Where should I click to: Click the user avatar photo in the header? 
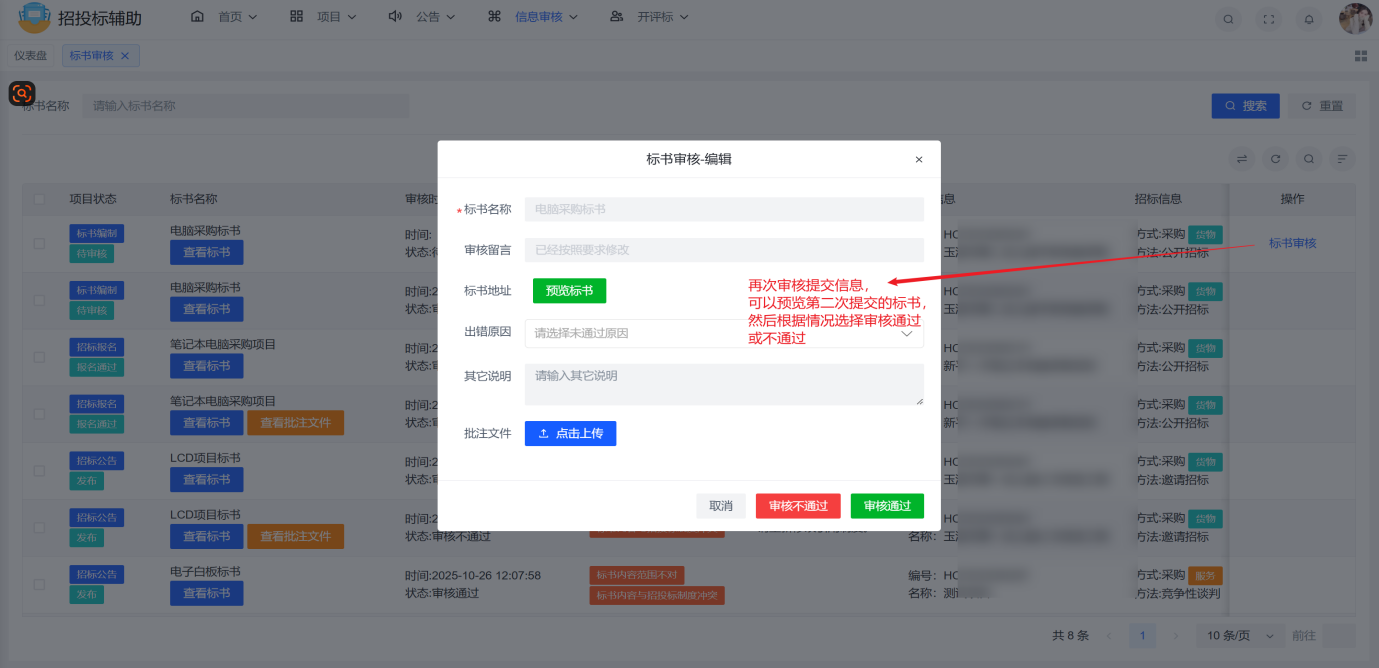1355,17
